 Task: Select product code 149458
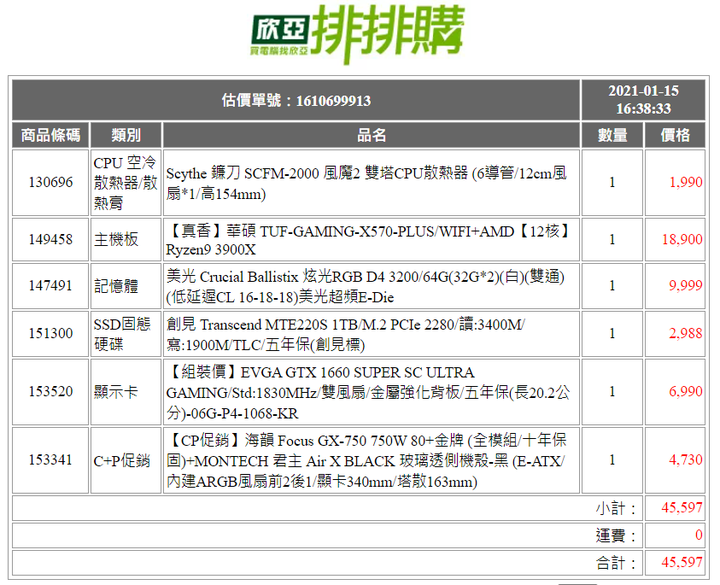tap(51, 239)
